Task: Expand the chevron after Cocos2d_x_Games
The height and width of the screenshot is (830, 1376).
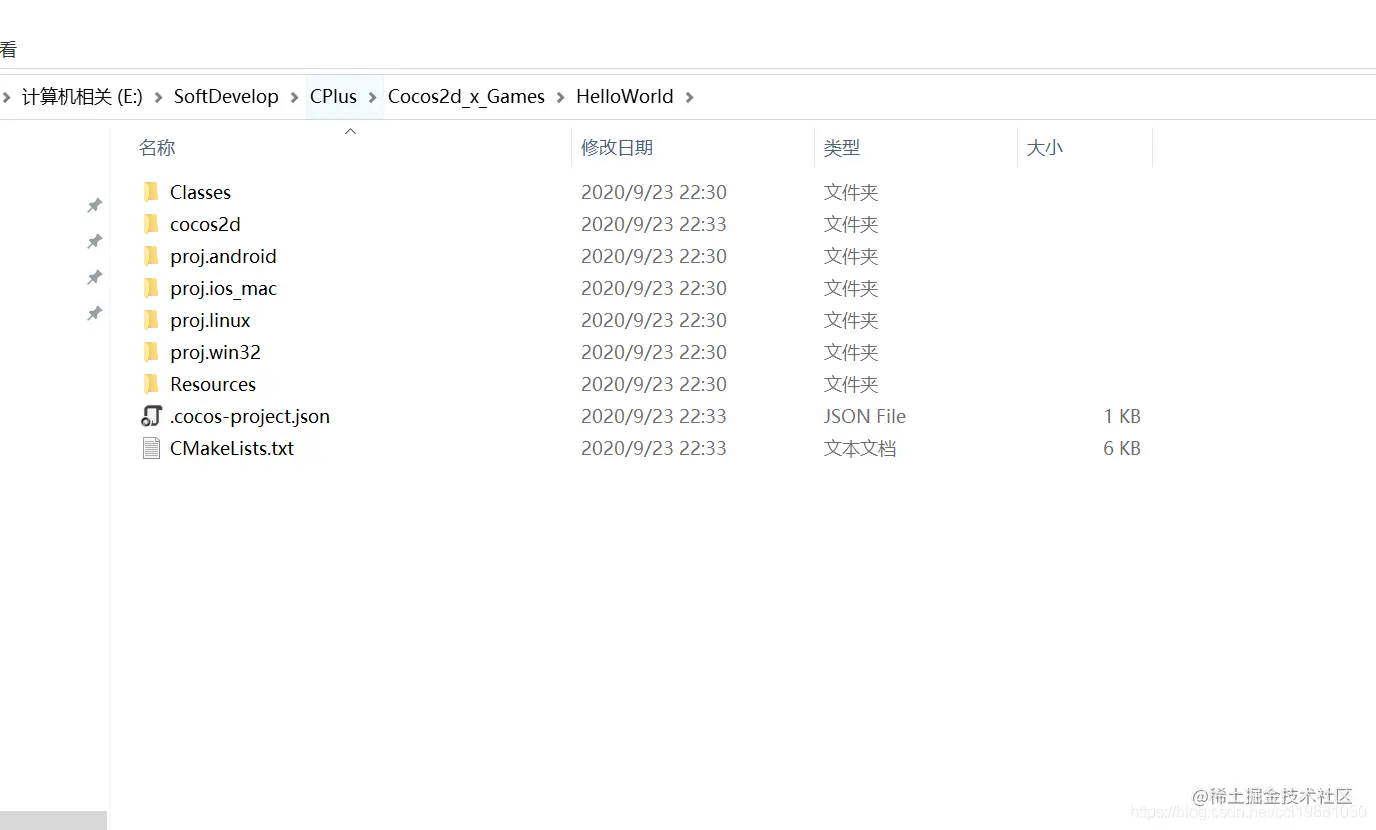Action: [x=560, y=97]
